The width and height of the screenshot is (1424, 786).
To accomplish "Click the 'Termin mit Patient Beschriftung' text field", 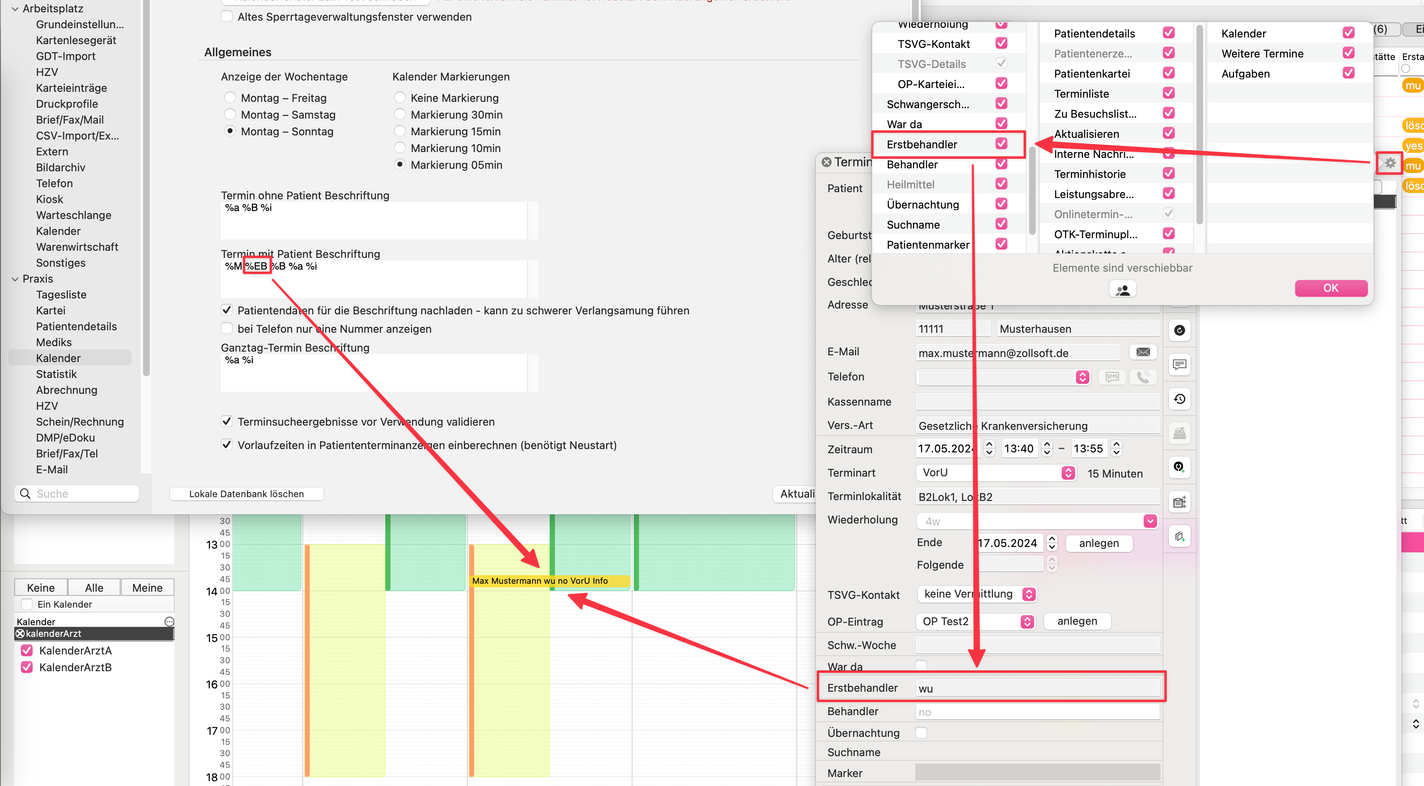I will click(374, 280).
